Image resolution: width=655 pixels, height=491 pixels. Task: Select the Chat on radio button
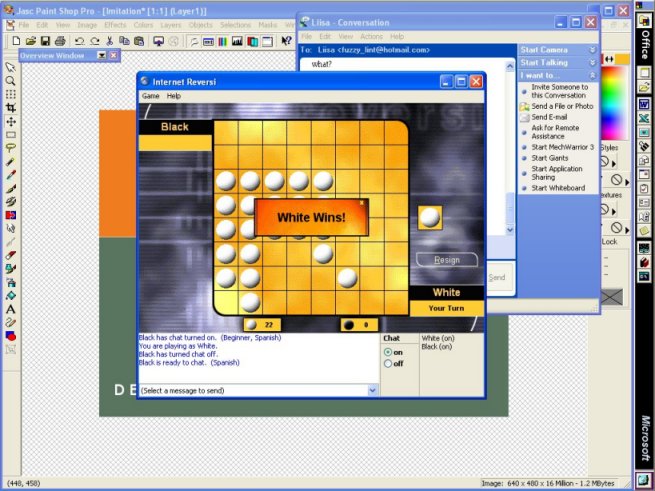[x=388, y=352]
